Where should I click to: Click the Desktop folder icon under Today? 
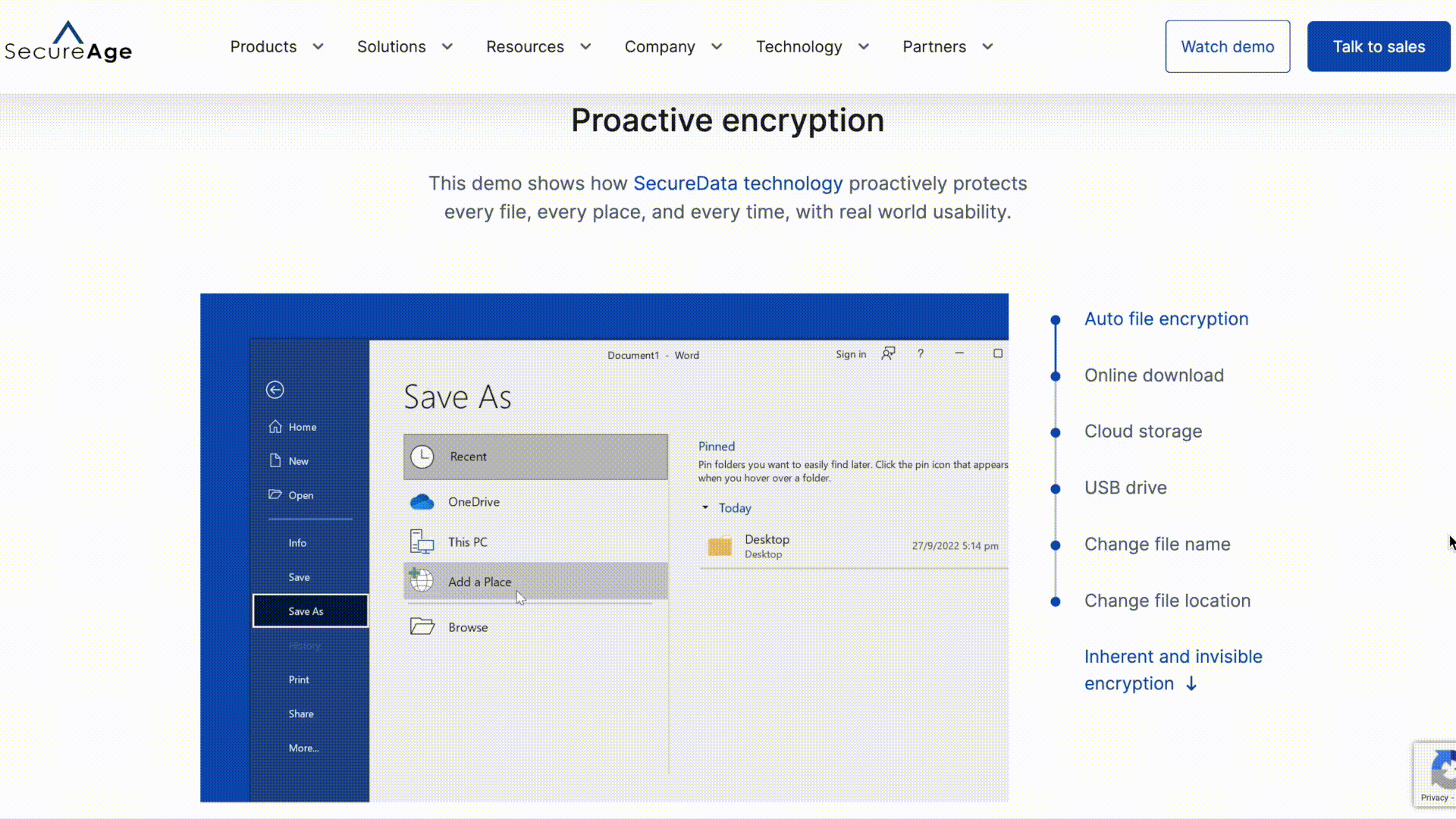click(719, 546)
